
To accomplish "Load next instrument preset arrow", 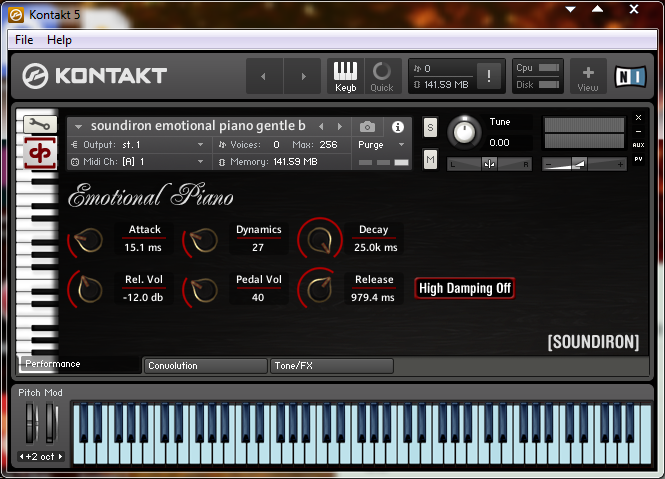I will [340, 126].
